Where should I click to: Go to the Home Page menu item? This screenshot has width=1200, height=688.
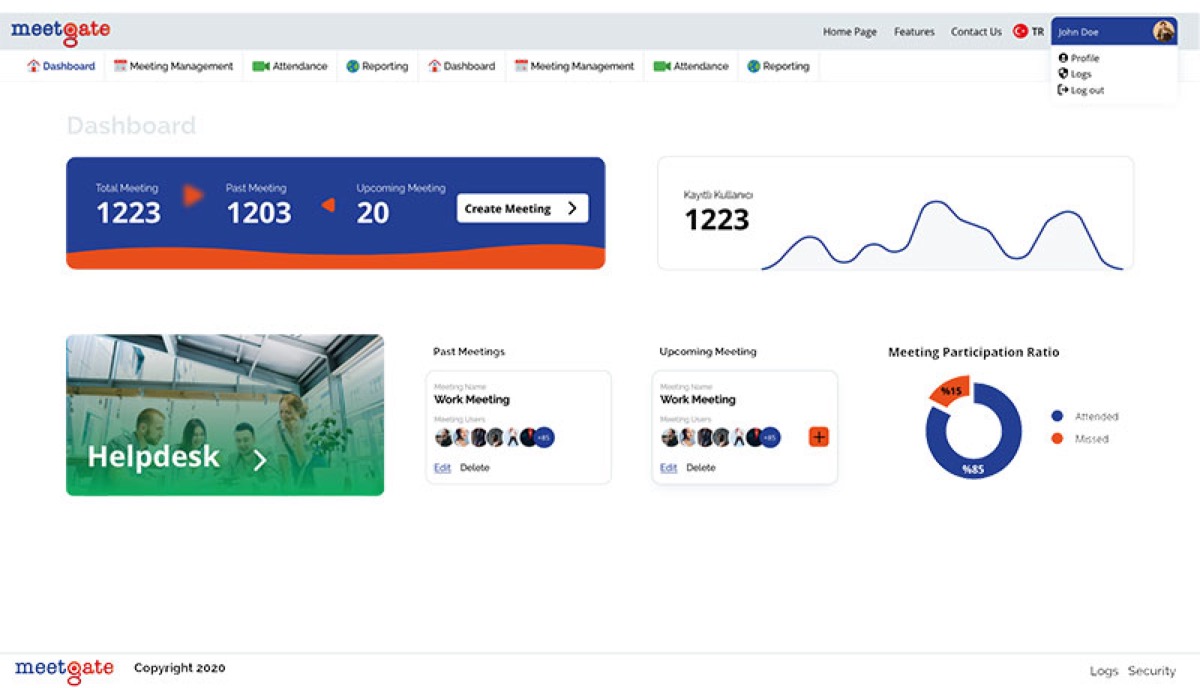coord(850,32)
